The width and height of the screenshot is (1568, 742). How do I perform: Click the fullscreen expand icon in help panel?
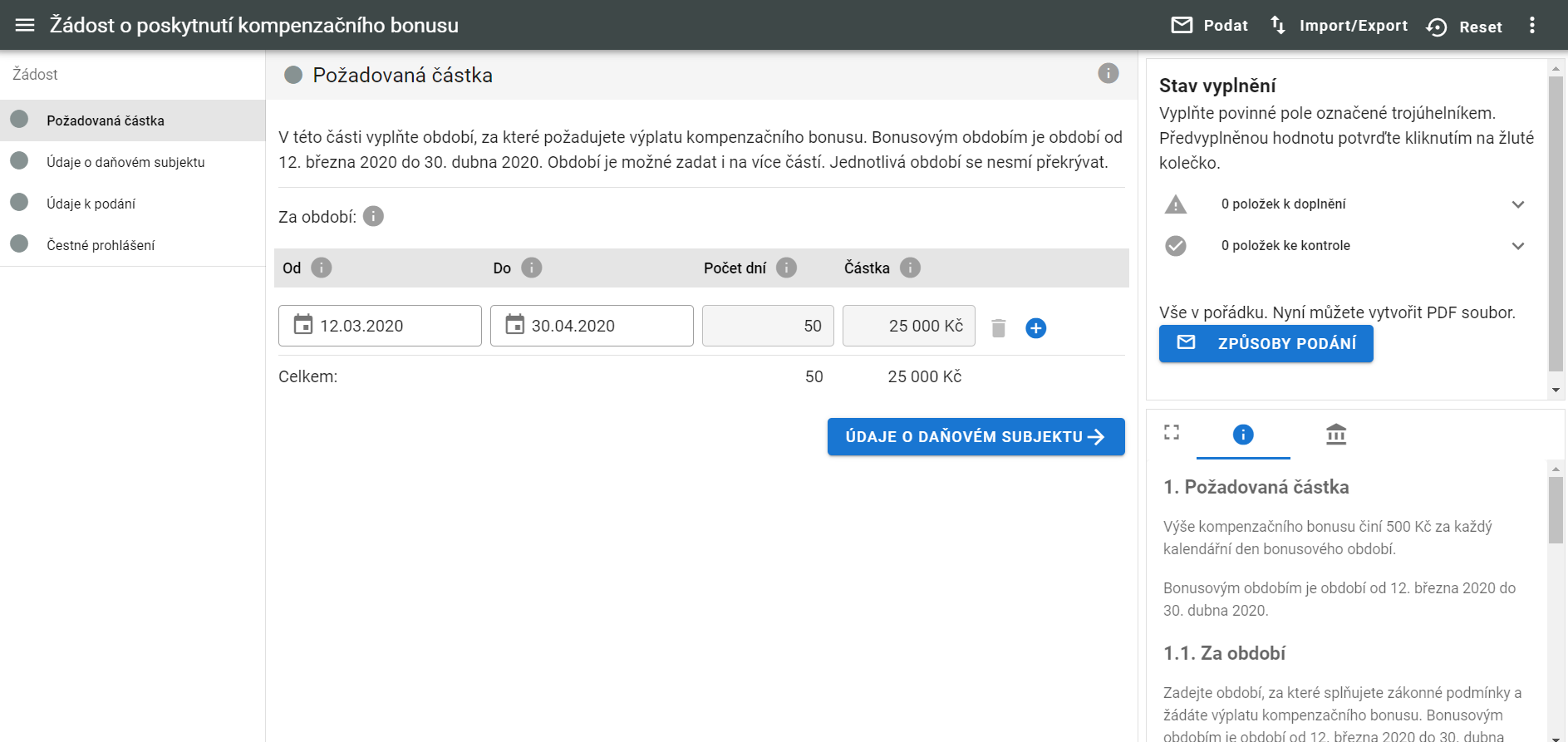click(x=1172, y=432)
